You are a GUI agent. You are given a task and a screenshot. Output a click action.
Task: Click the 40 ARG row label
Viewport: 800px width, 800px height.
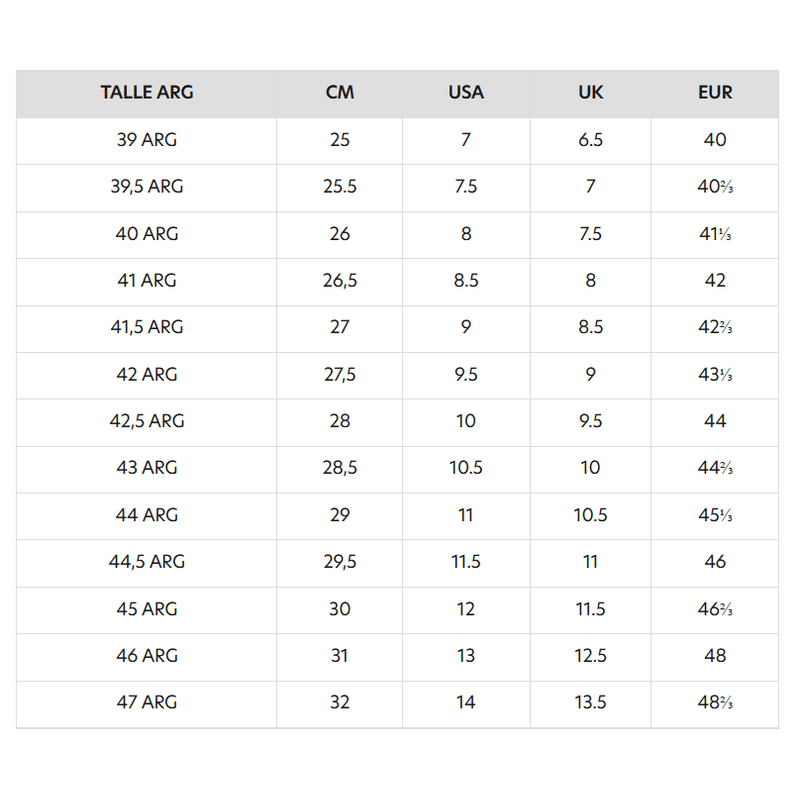[x=147, y=234]
